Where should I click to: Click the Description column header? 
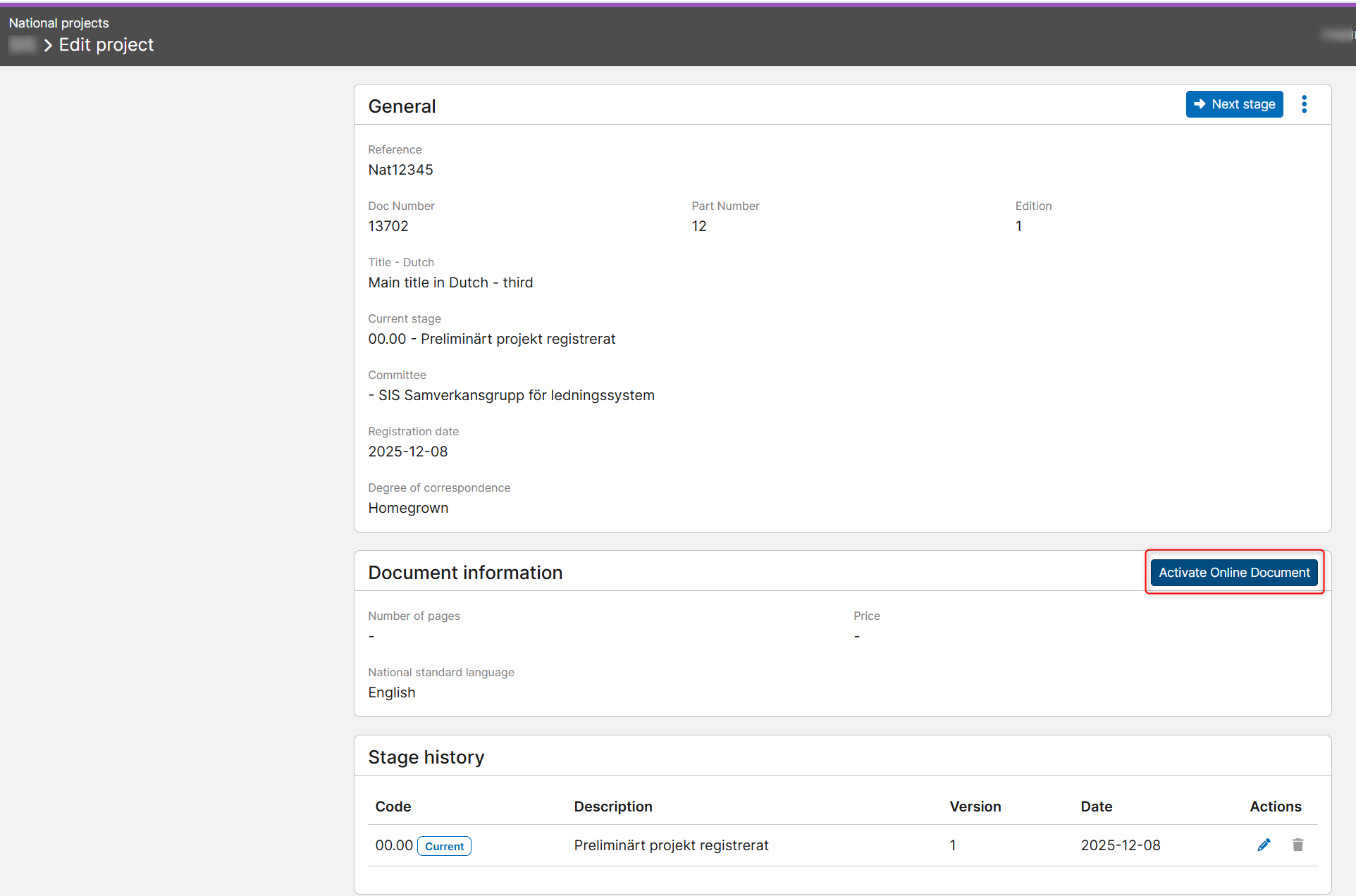coord(612,807)
